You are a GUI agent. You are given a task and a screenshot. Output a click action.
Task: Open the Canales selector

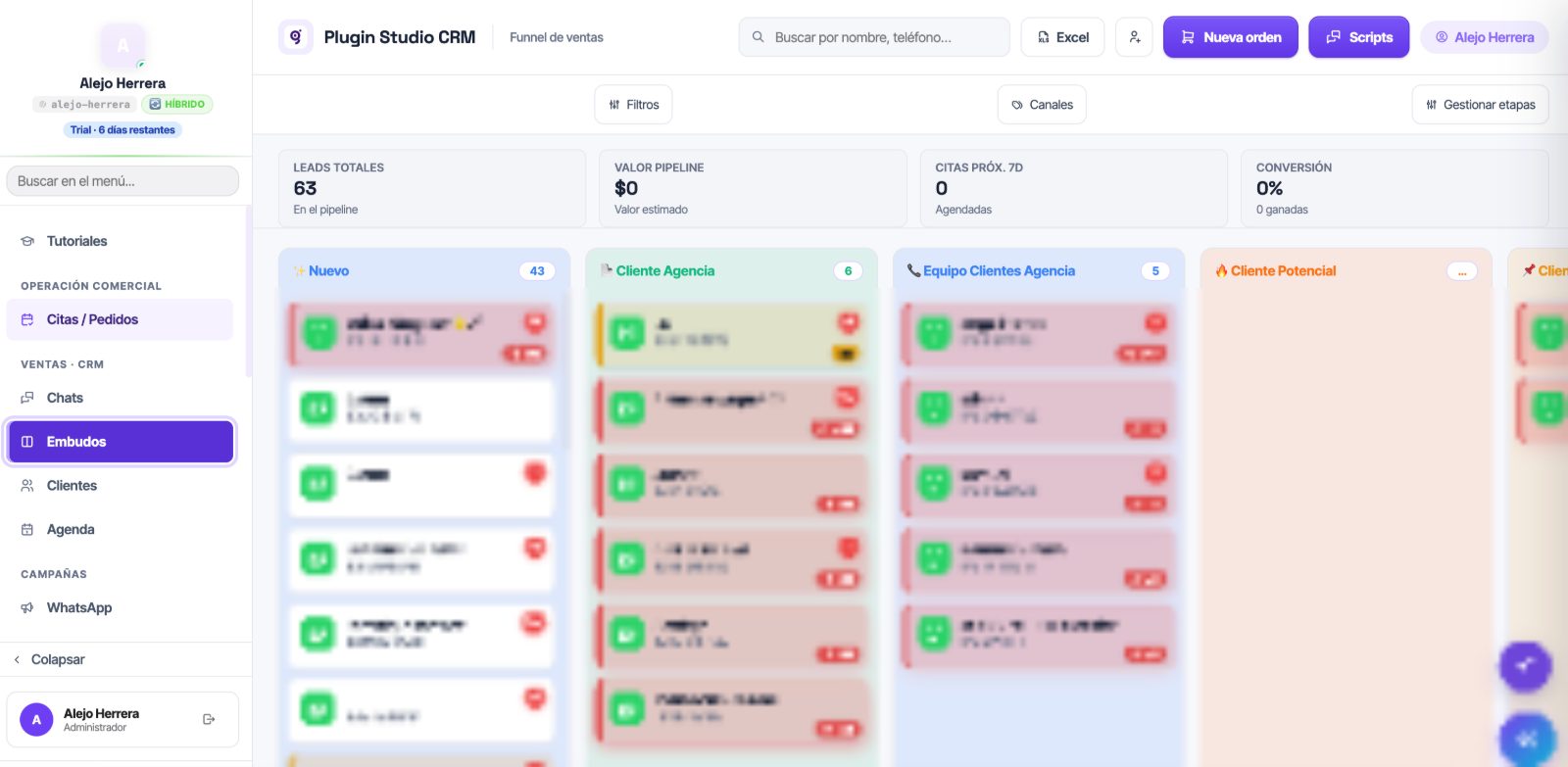point(1042,105)
